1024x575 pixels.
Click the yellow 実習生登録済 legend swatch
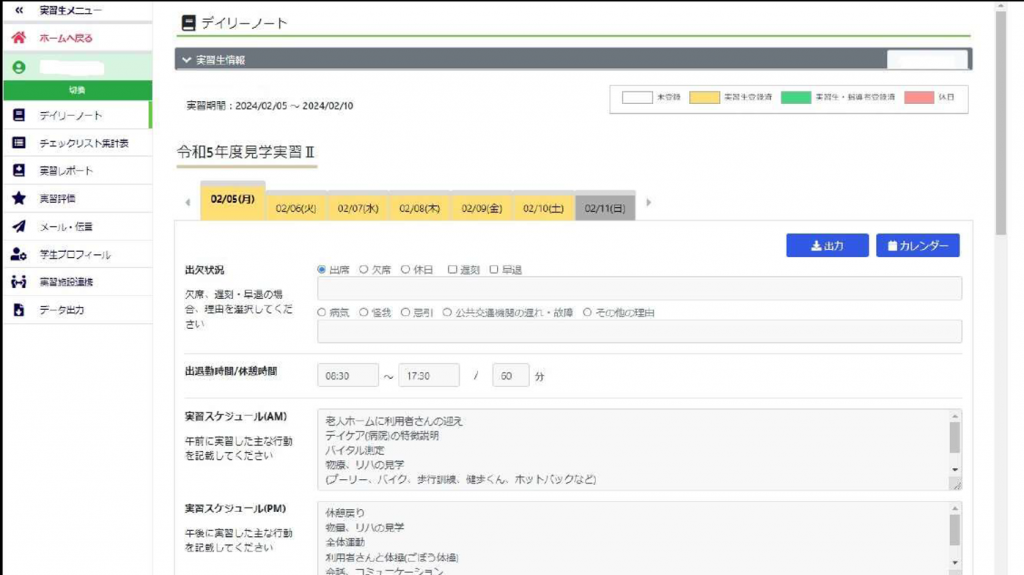(705, 97)
